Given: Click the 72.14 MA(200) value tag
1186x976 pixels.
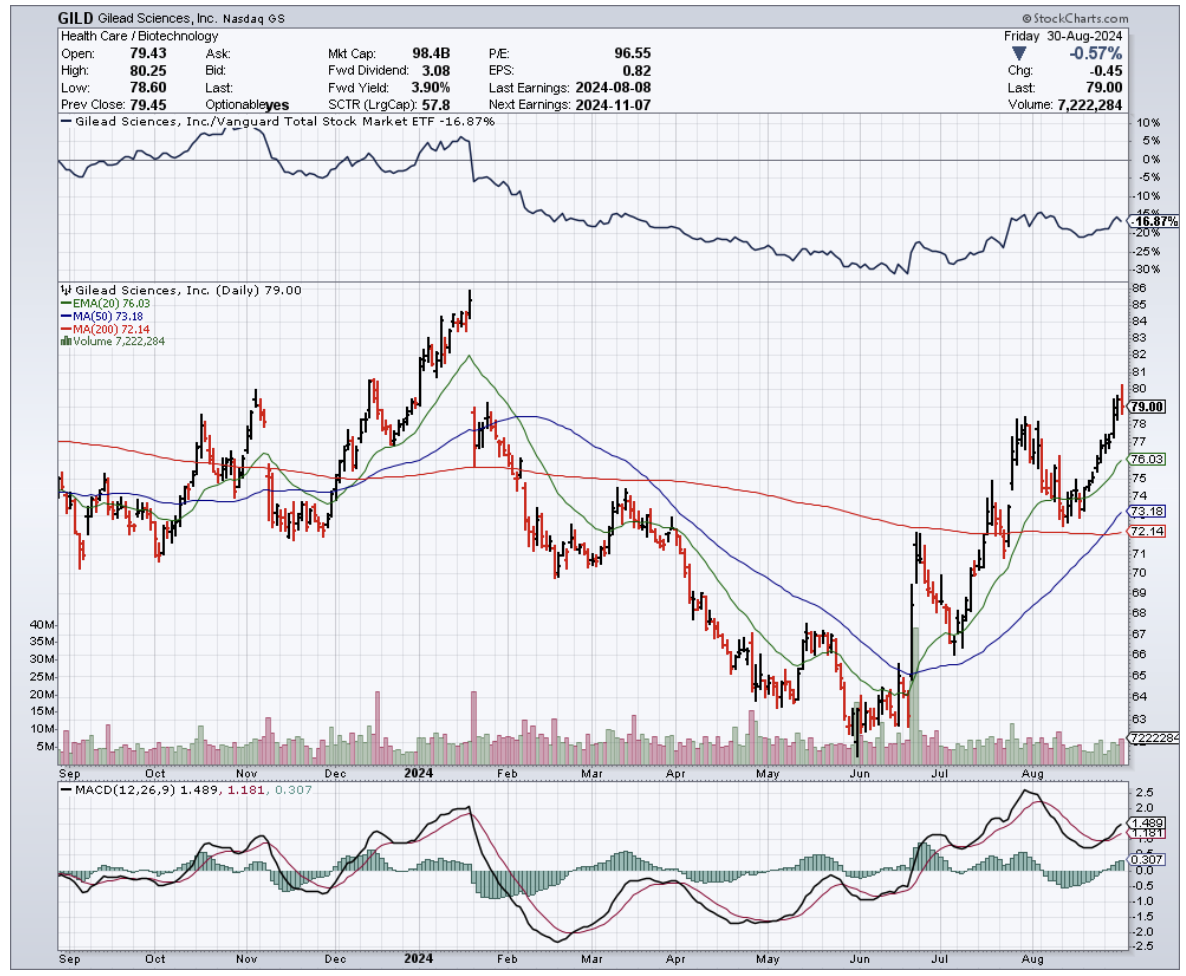Looking at the screenshot, I should coord(1144,530).
